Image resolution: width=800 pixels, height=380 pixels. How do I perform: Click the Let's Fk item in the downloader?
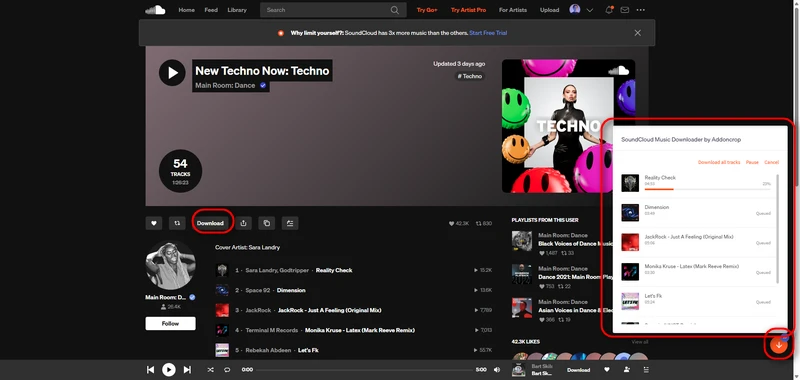point(696,301)
